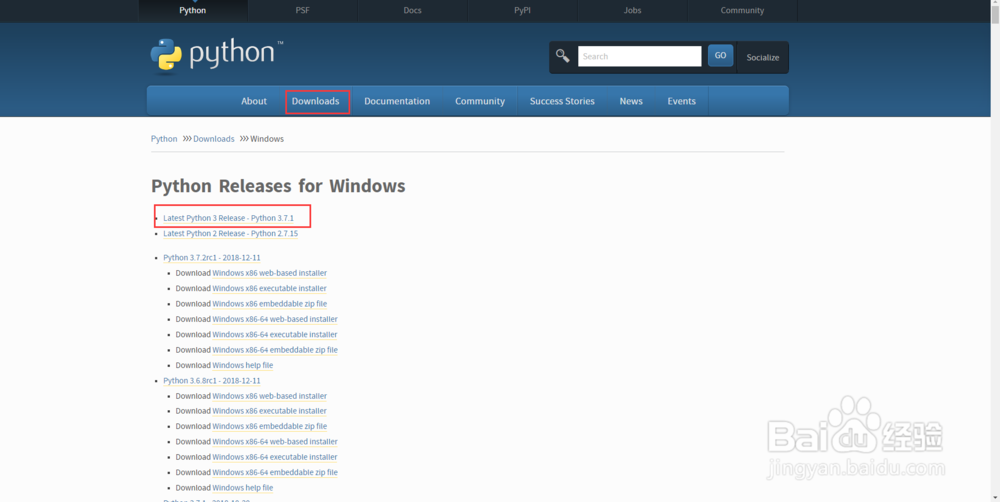Viewport: 1000px width, 502px height.
Task: Download 3.6.8rc1 Windows x86 web-based installer
Action: [269, 396]
